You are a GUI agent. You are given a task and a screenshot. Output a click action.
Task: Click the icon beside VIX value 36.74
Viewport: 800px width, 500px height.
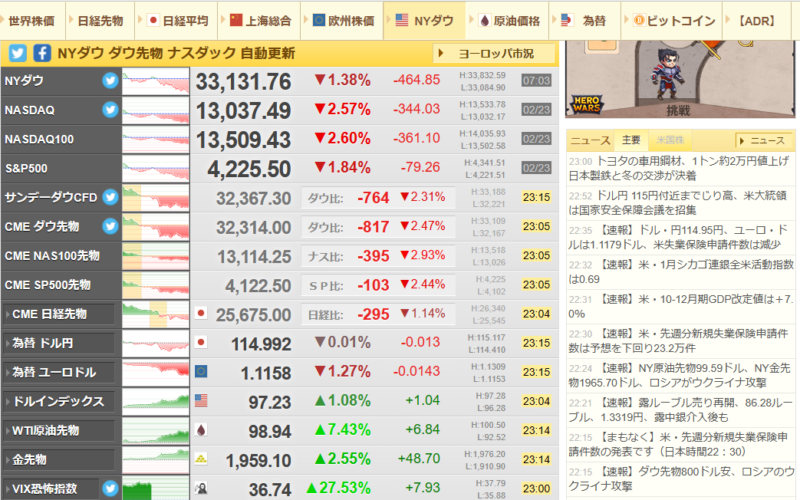(201, 489)
